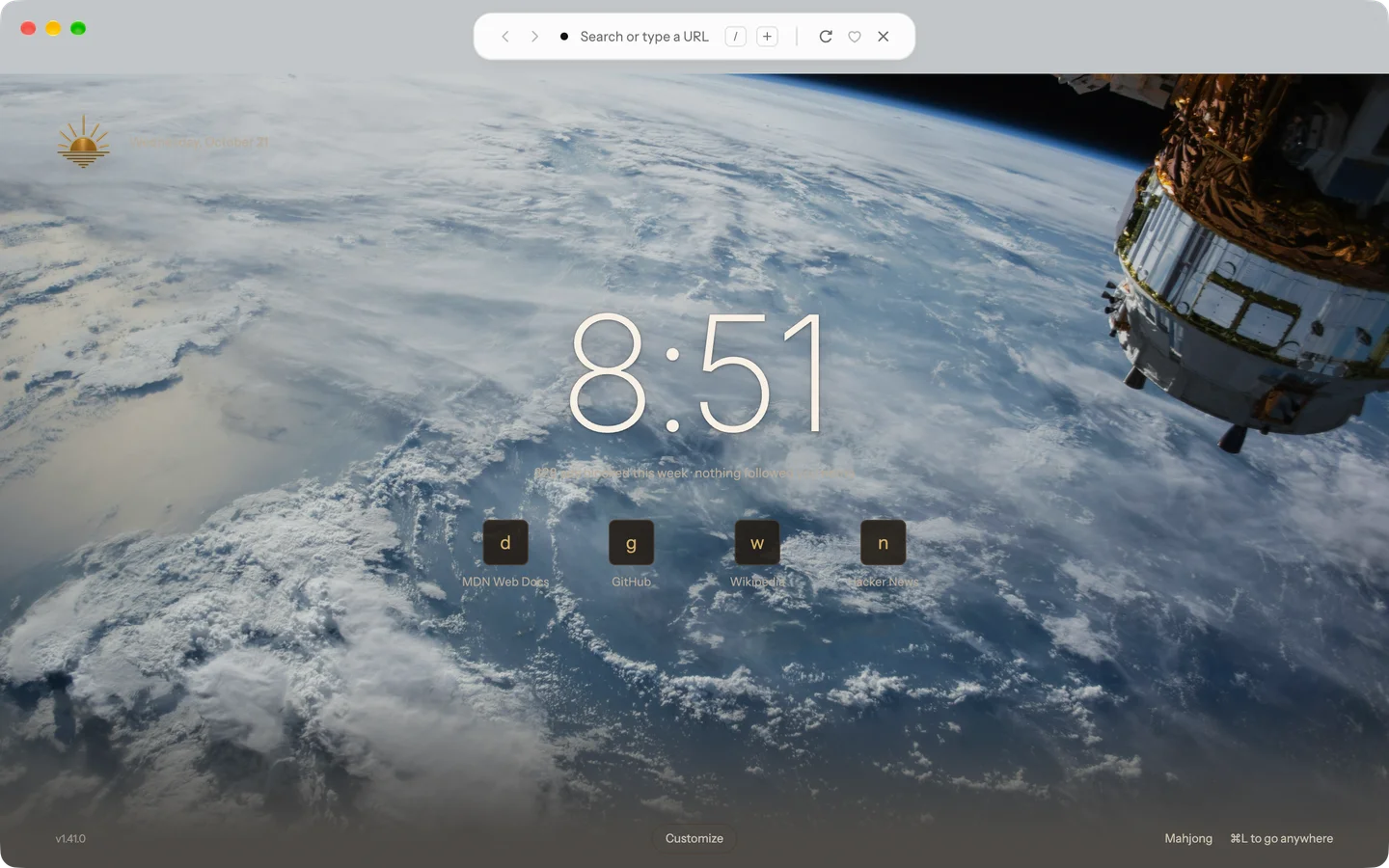1389x868 pixels.
Task: Close the window with the red button
Action: pos(28,28)
